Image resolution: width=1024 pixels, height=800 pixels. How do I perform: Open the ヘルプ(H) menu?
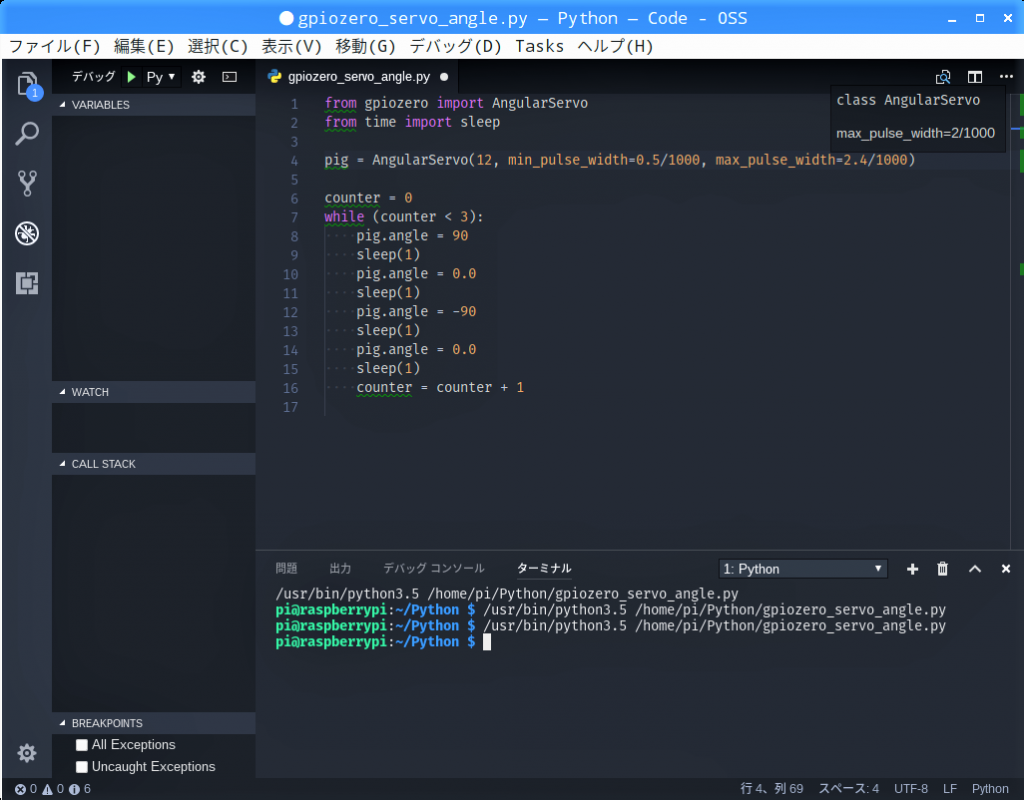(615, 46)
